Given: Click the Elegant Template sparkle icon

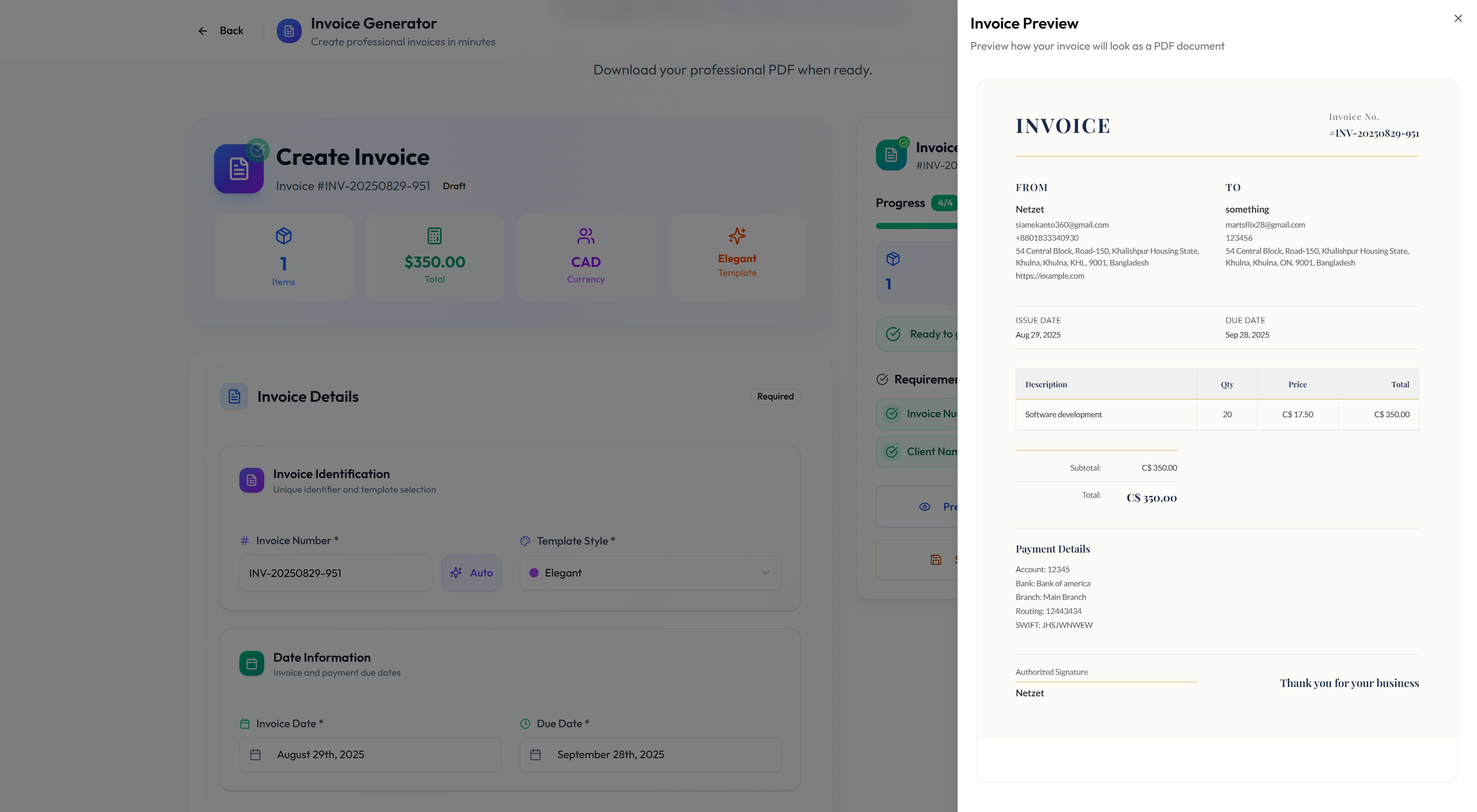Looking at the screenshot, I should click(x=737, y=235).
